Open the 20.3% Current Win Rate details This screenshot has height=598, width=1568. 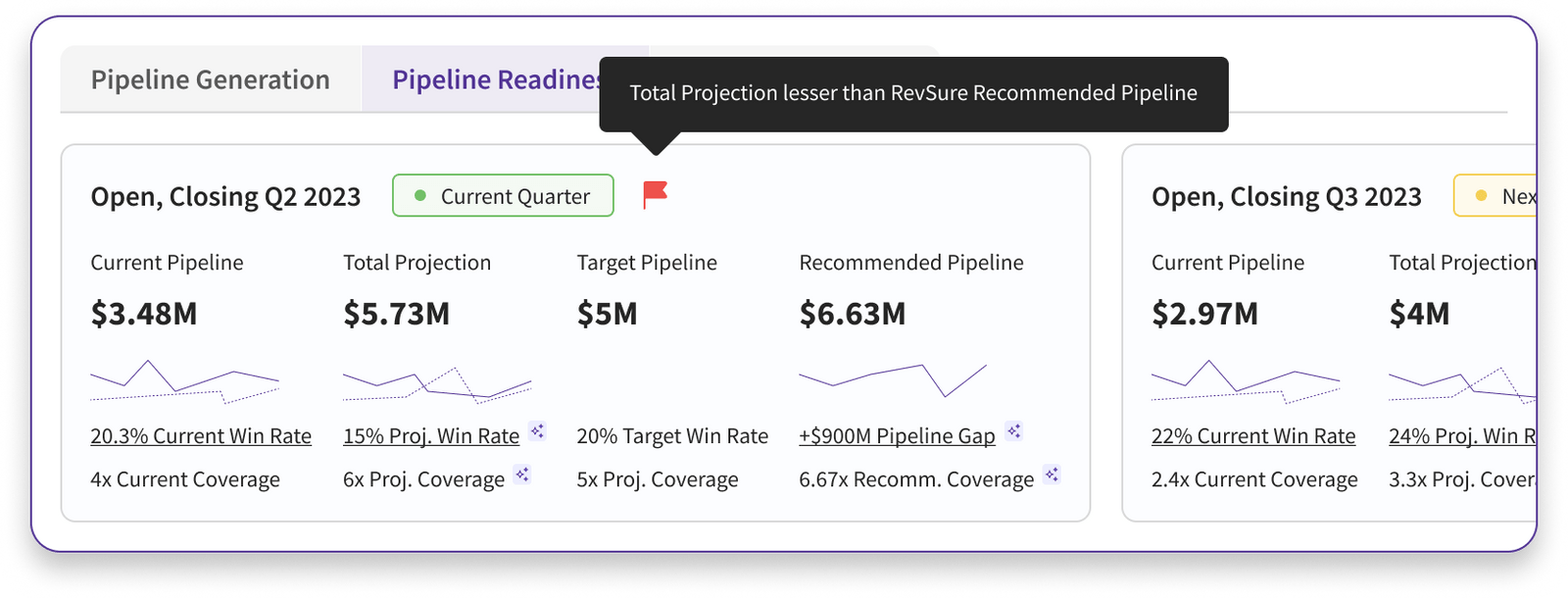(x=200, y=434)
